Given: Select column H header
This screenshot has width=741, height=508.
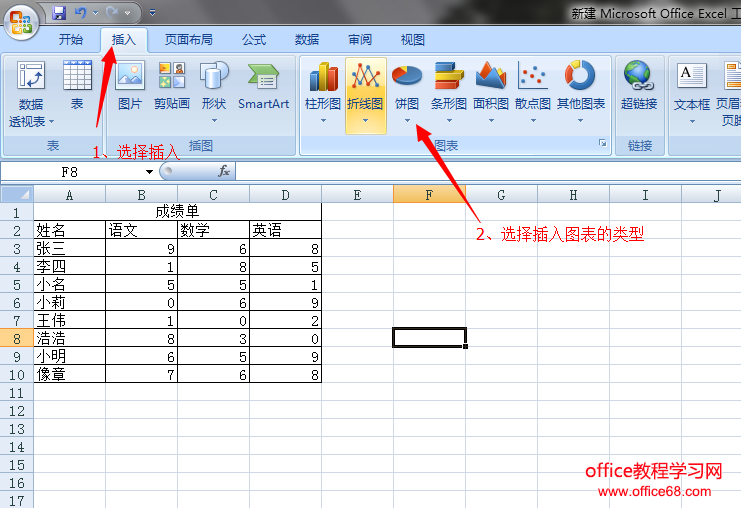Looking at the screenshot, I should [x=573, y=194].
